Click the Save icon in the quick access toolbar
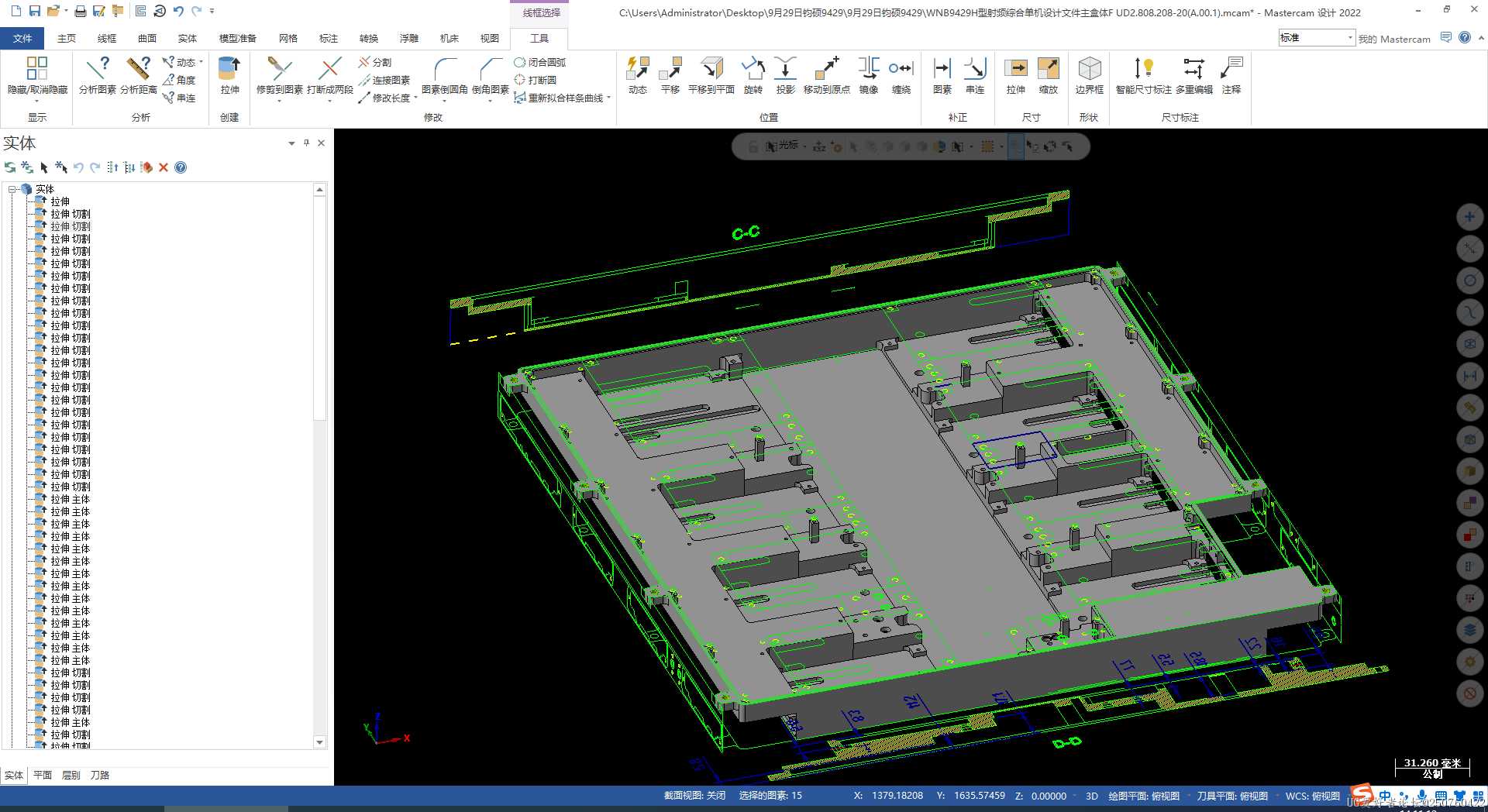Viewport: 1488px width, 812px height. click(35, 11)
